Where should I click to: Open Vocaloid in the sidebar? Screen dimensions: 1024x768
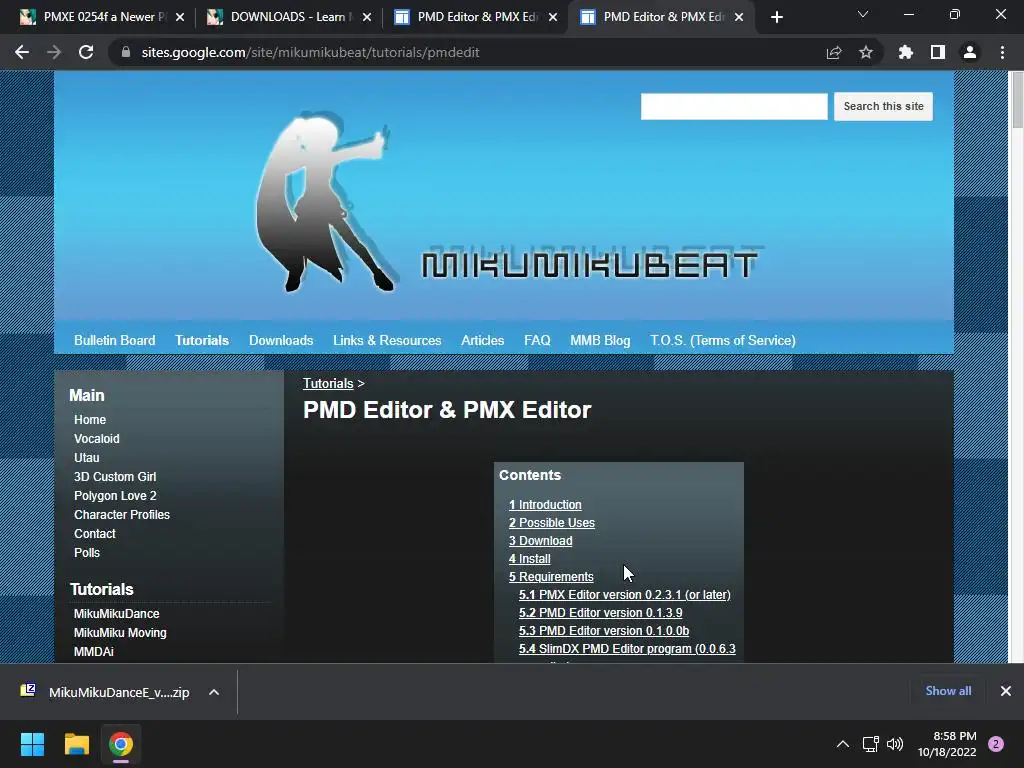point(97,438)
